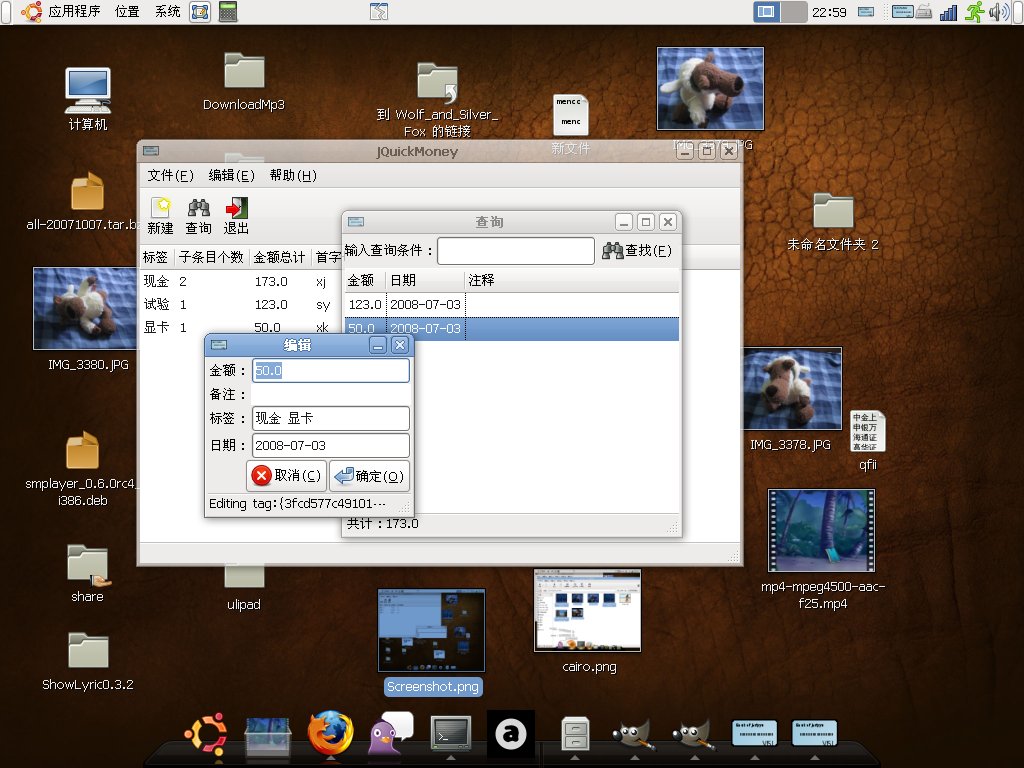Click the 注释 column header in 查询 window
Viewport: 1024px width, 768px height.
click(571, 280)
